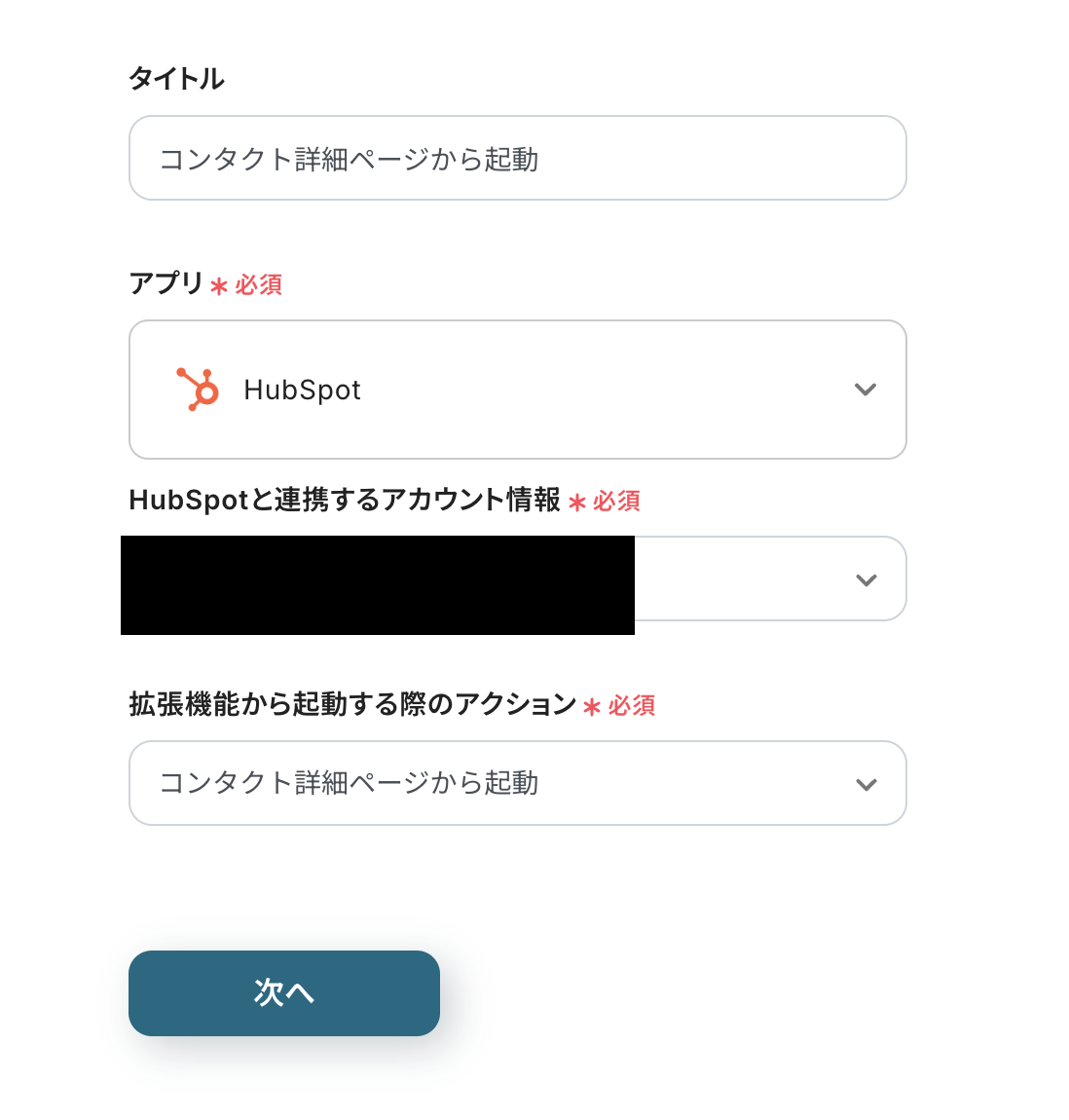Expand the アプリ dropdown chevron
The width and height of the screenshot is (1069, 1120).
[865, 390]
